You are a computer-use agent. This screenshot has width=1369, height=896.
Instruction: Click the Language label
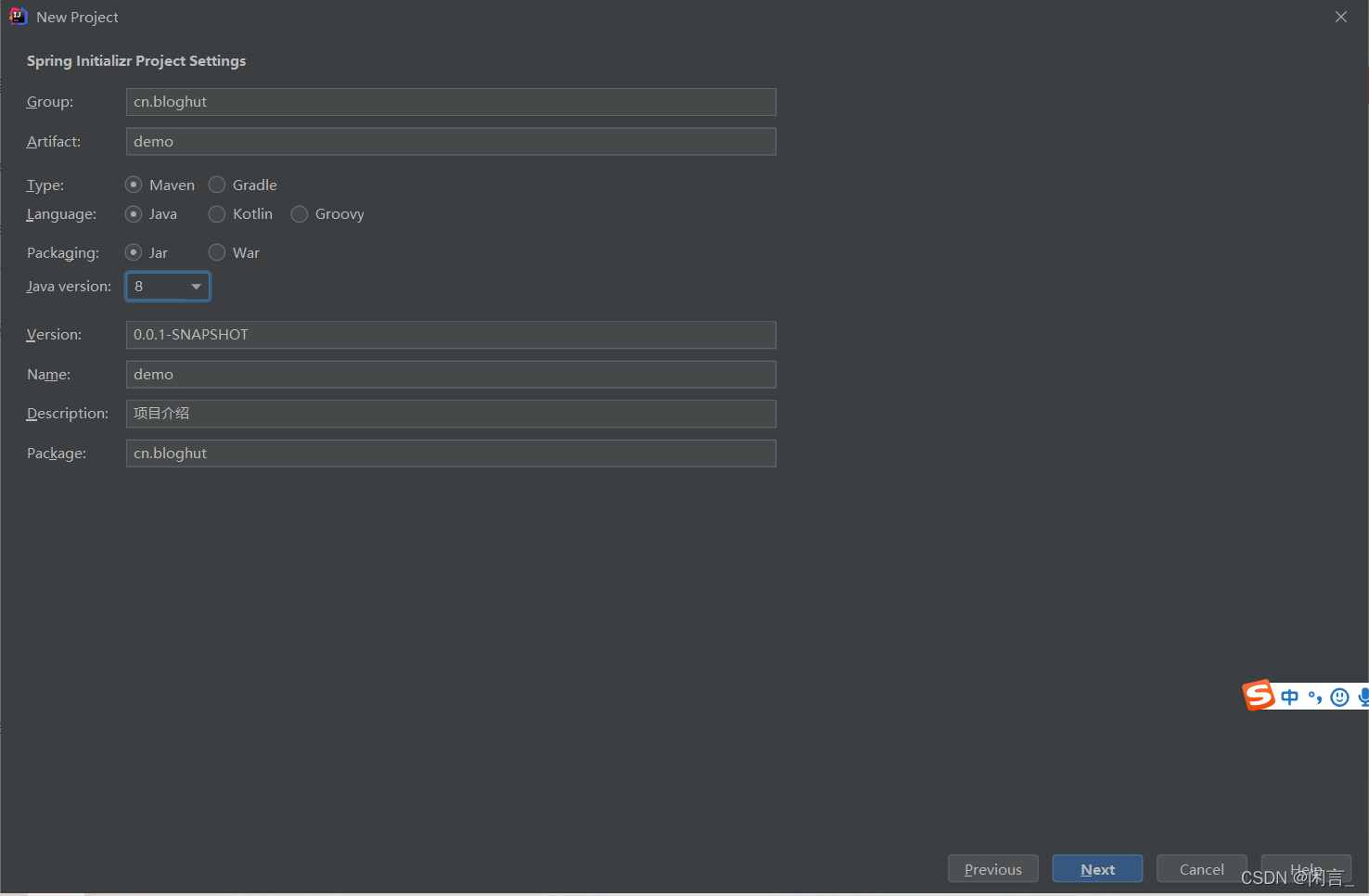click(x=61, y=214)
